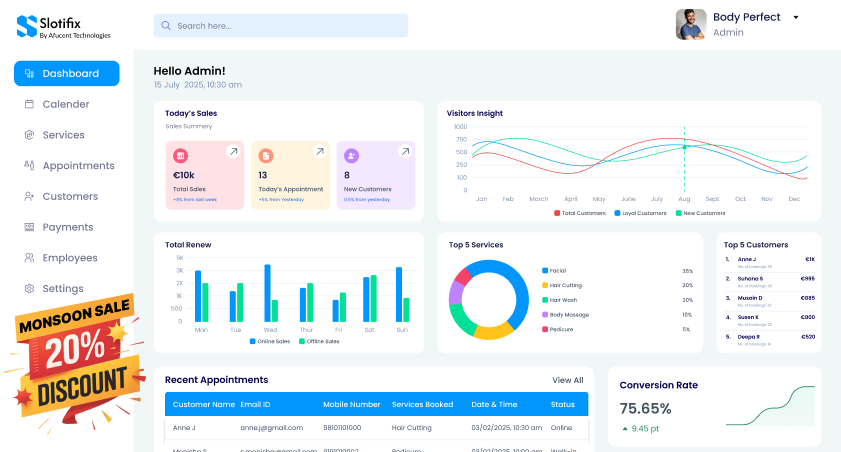This screenshot has height=452, width=841.
Task: Click the Facial color swatch in legend
Action: click(x=545, y=271)
